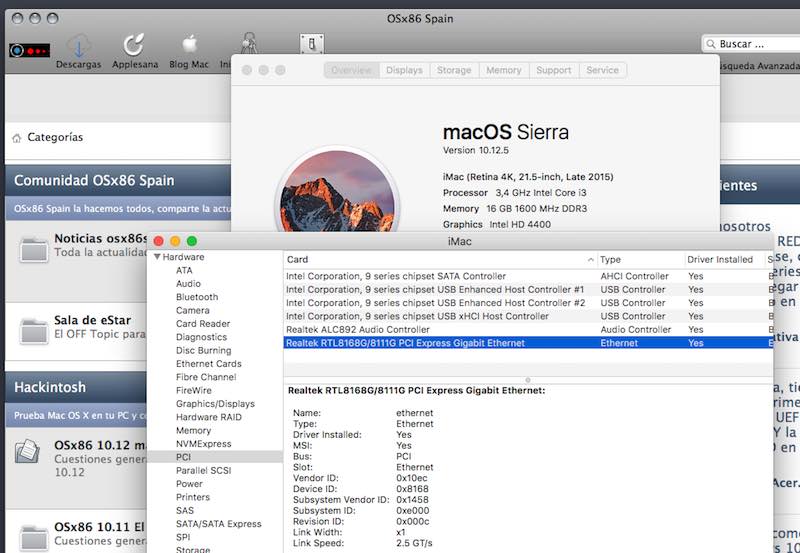Click the Subsystem Vendor ID value 0x1458

412,499
